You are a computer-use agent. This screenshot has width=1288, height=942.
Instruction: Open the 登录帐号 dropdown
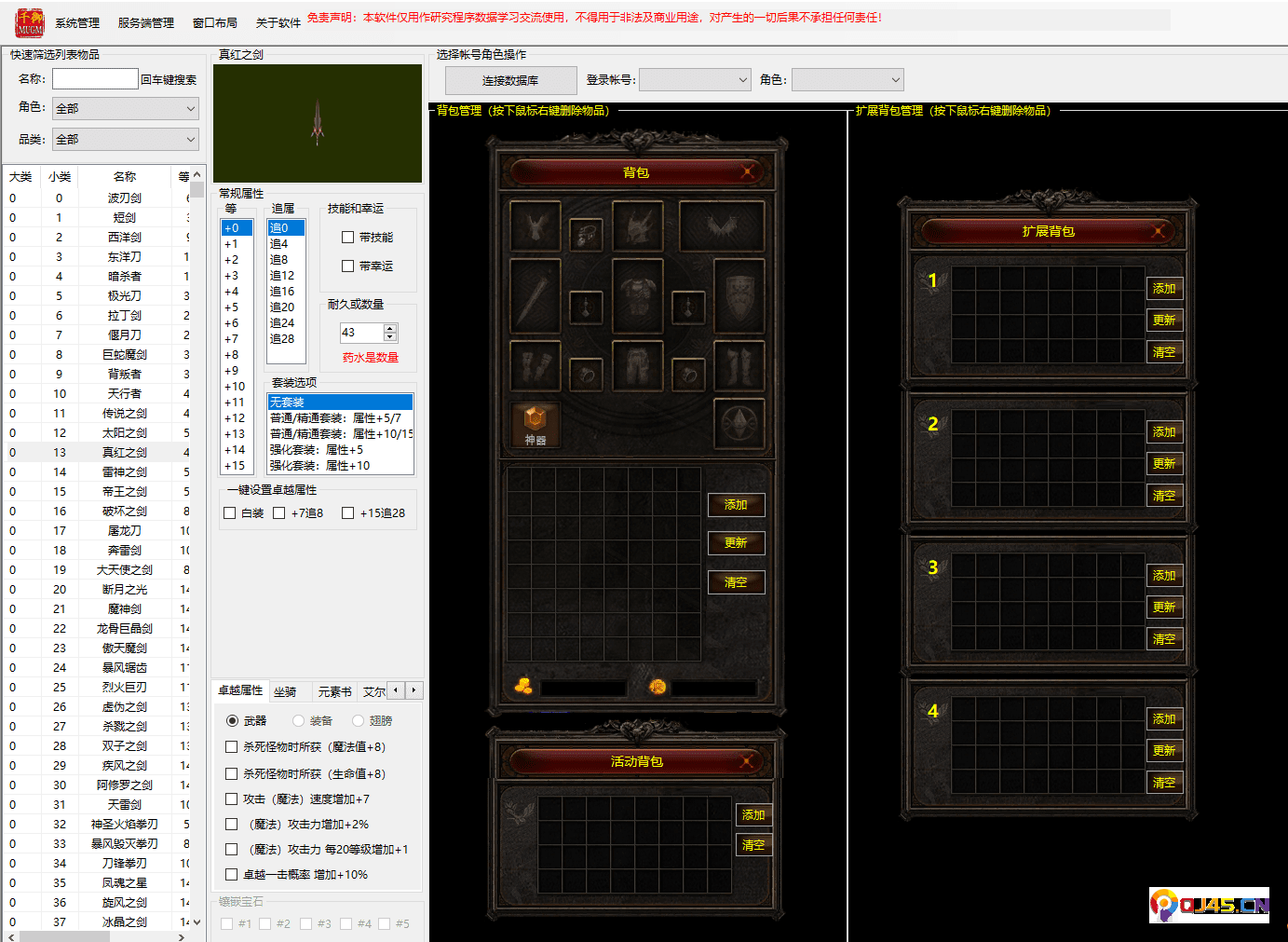[695, 80]
